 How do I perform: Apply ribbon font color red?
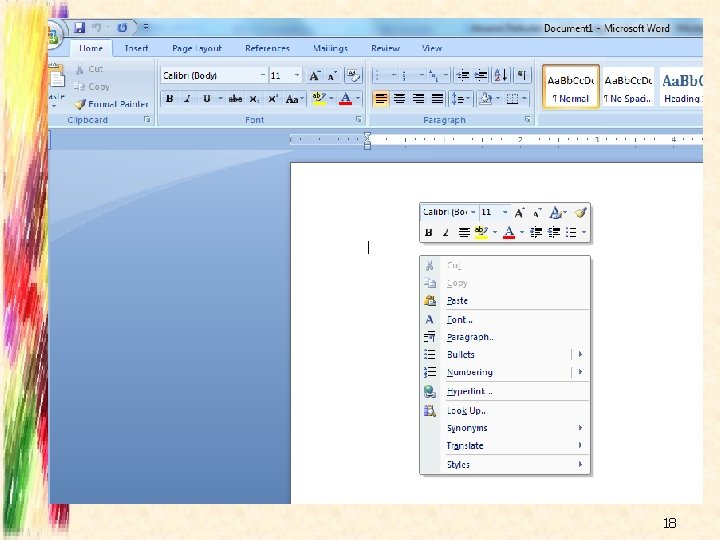pyautogui.click(x=345, y=99)
